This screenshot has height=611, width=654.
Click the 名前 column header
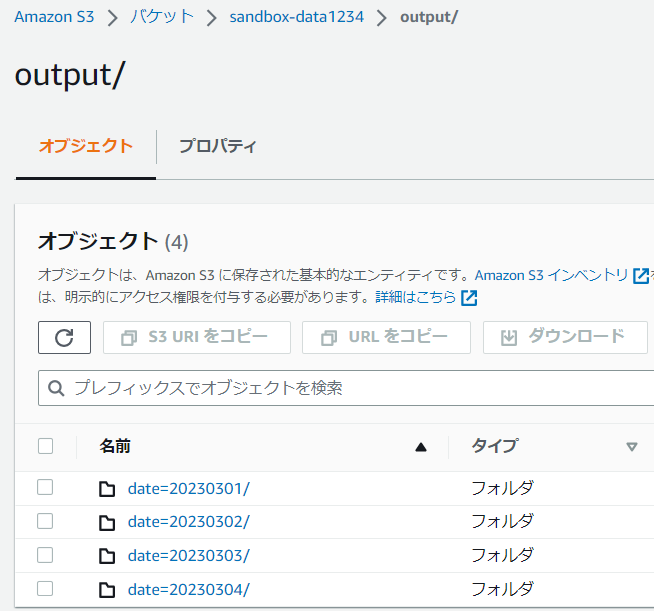coord(115,446)
